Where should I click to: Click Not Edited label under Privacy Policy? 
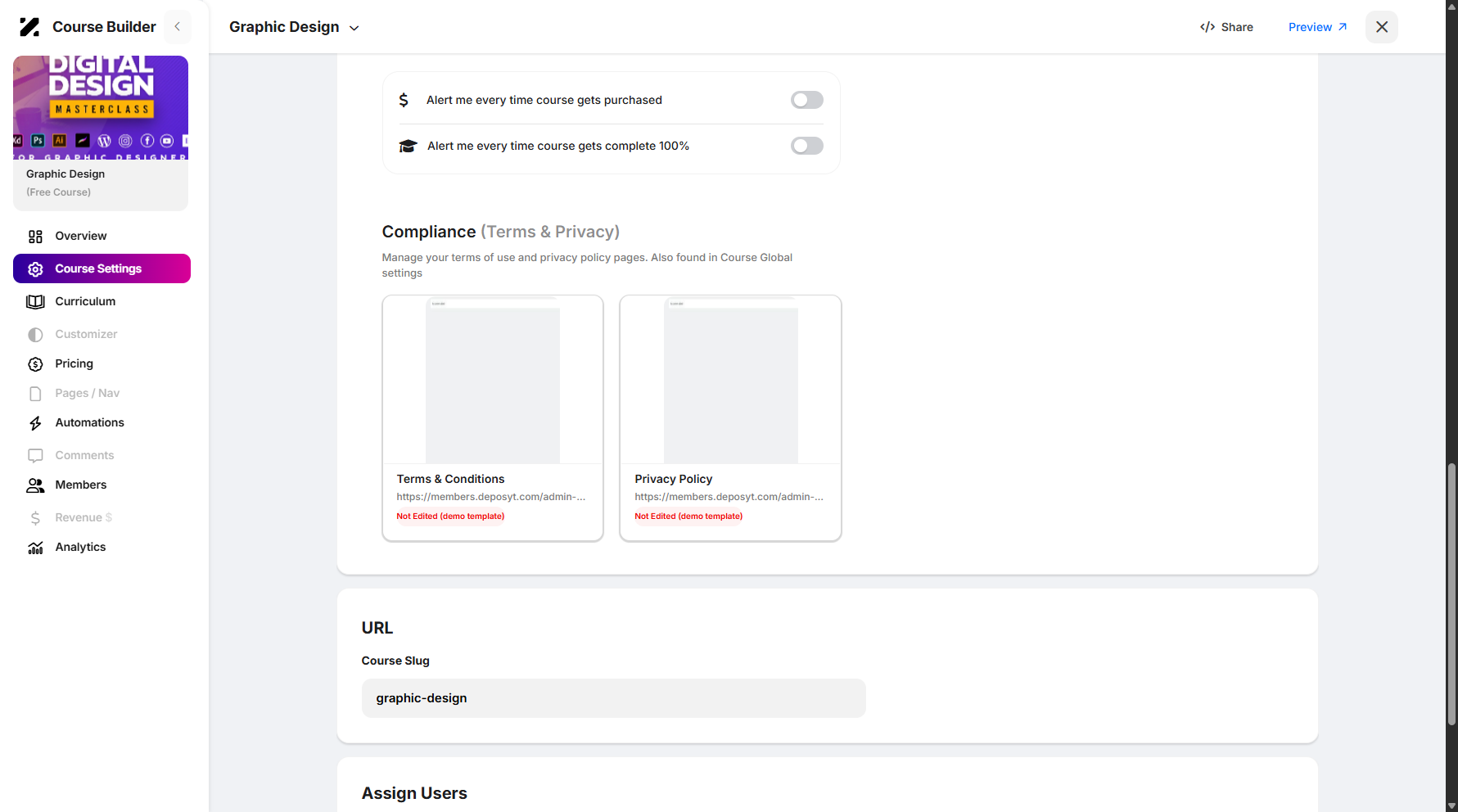click(x=688, y=517)
